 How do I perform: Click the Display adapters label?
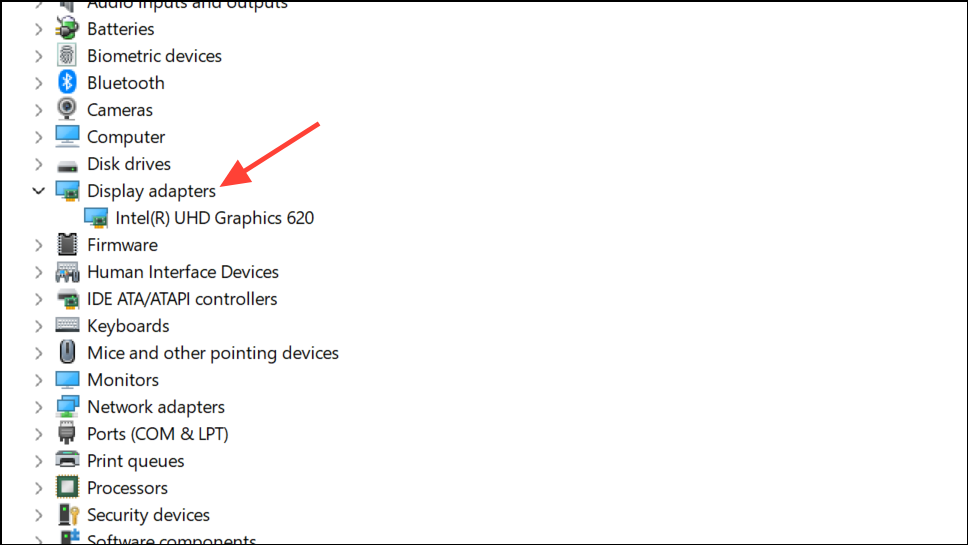tap(151, 191)
